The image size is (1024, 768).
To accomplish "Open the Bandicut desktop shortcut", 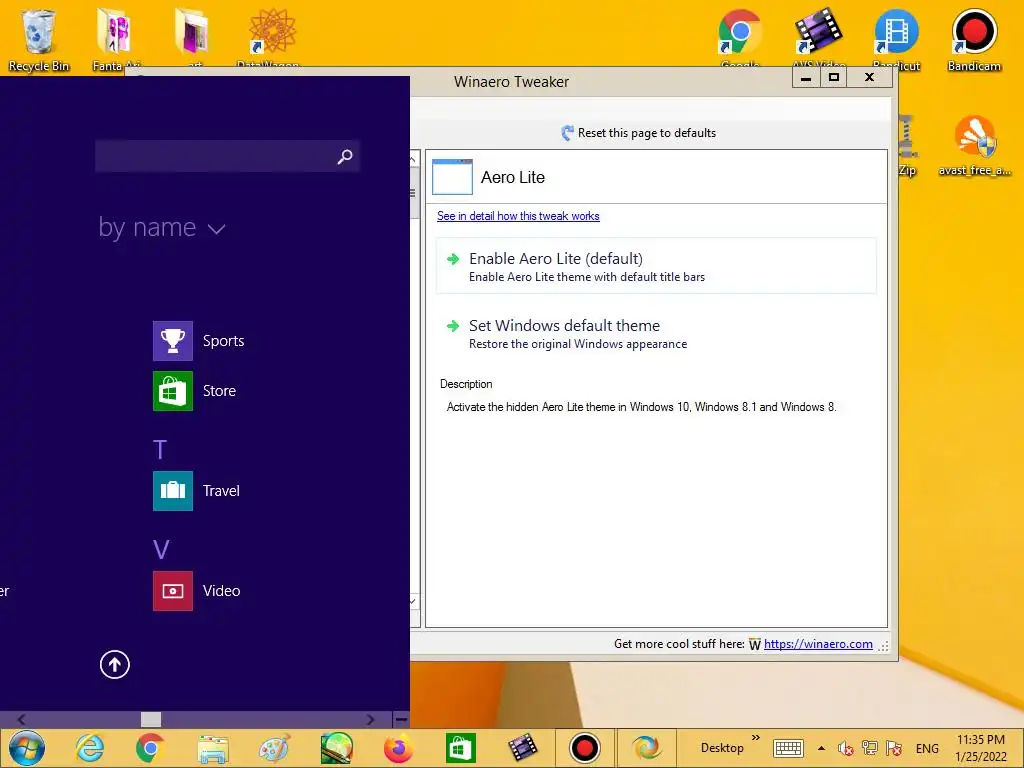I will click(x=897, y=38).
